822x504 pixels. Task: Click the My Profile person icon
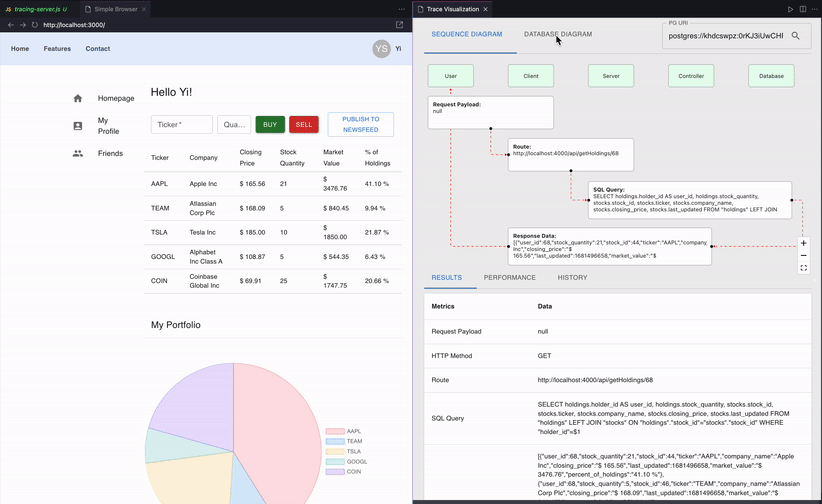click(78, 126)
